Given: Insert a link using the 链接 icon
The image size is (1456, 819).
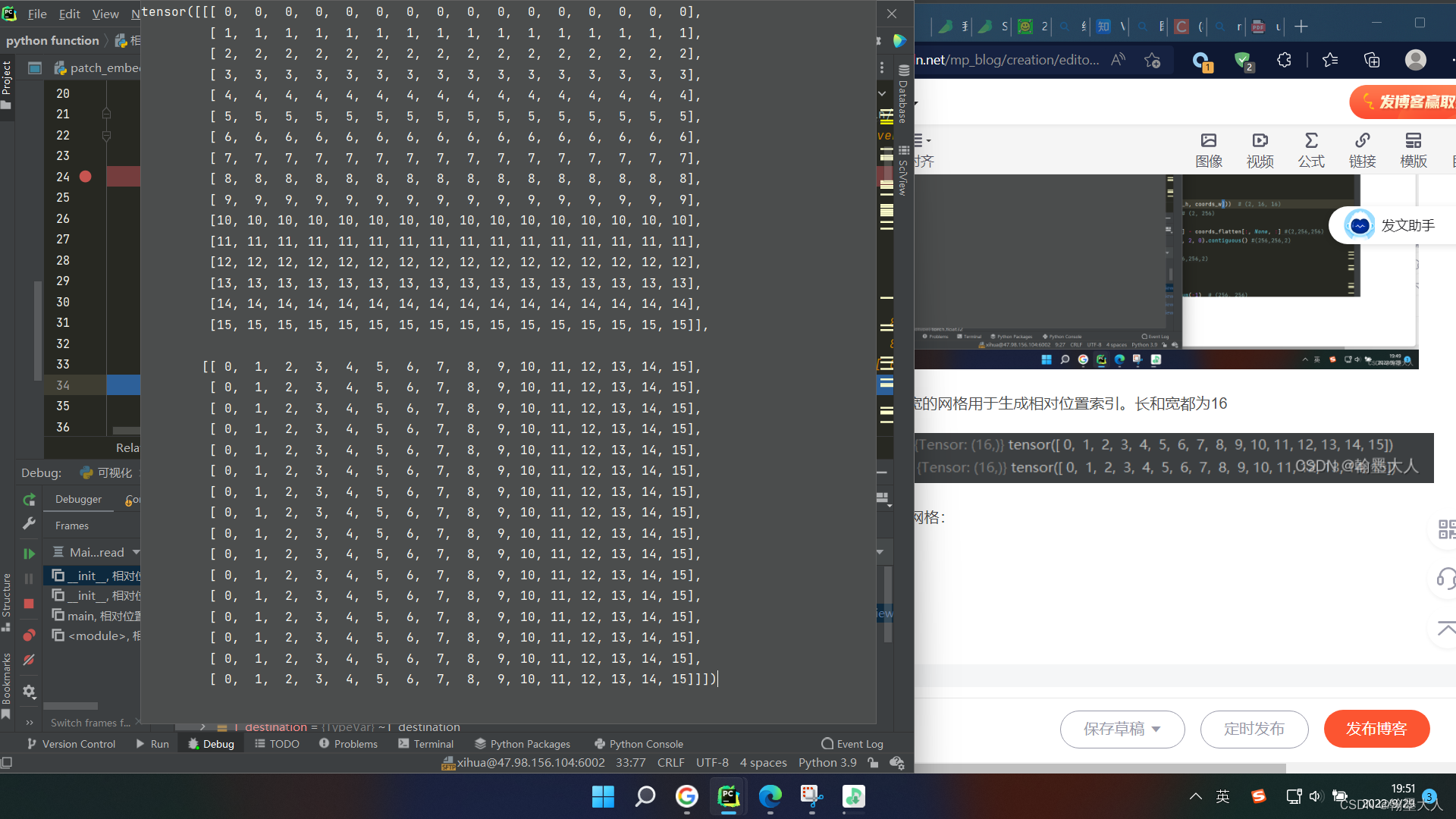Looking at the screenshot, I should click(x=1362, y=150).
